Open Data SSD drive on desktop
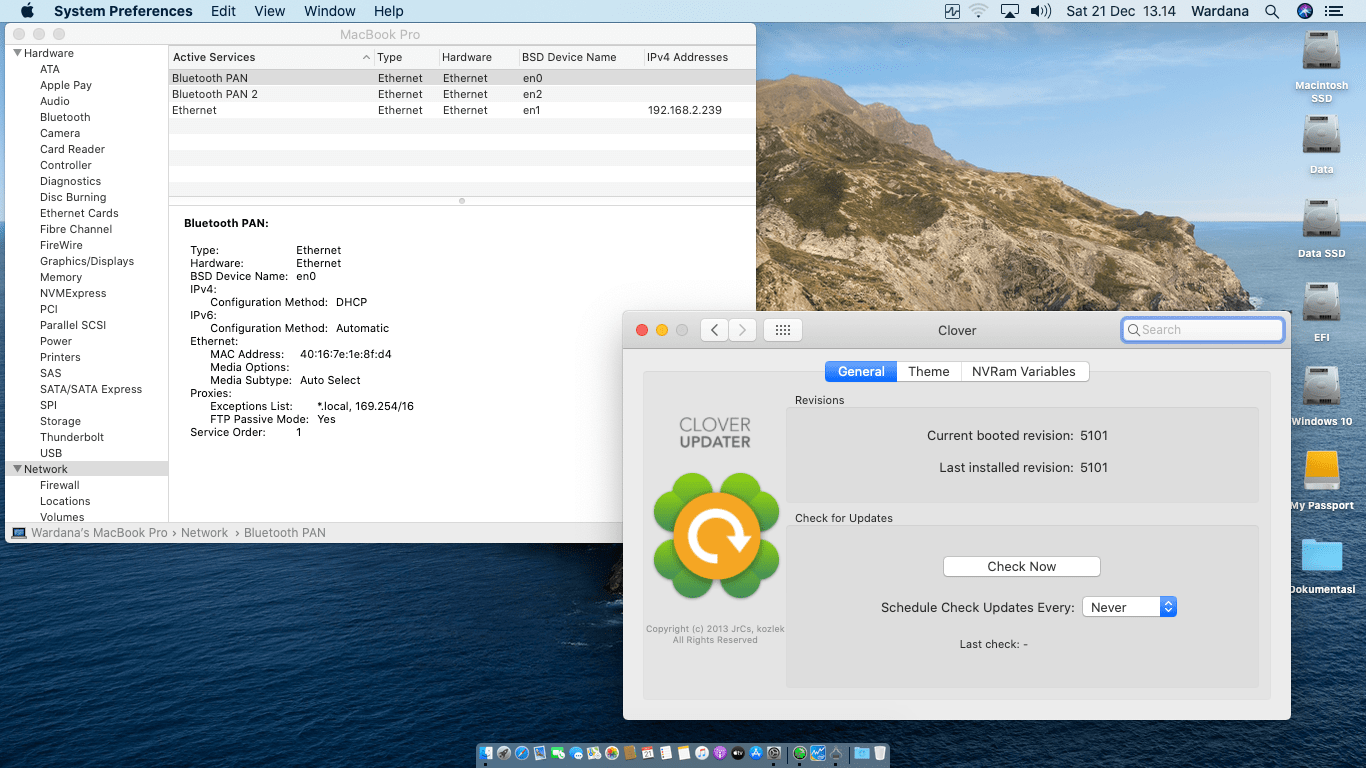 [1322, 218]
